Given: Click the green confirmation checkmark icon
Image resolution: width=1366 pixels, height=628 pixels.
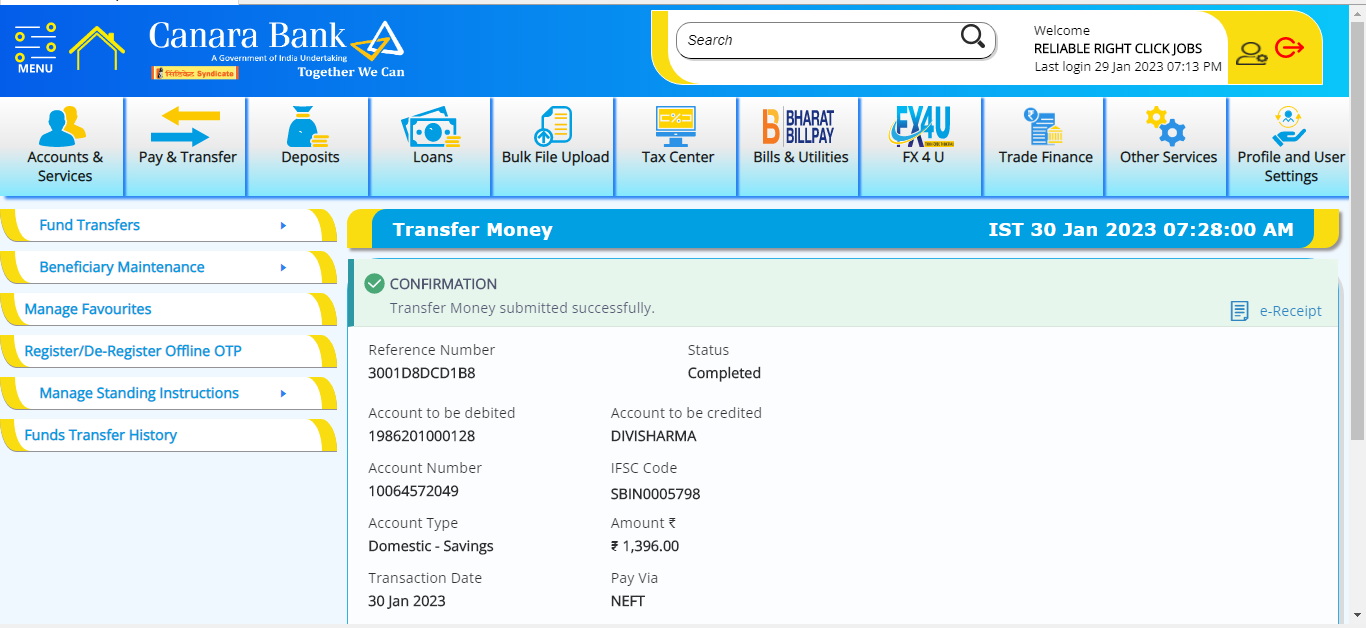Looking at the screenshot, I should pos(375,284).
